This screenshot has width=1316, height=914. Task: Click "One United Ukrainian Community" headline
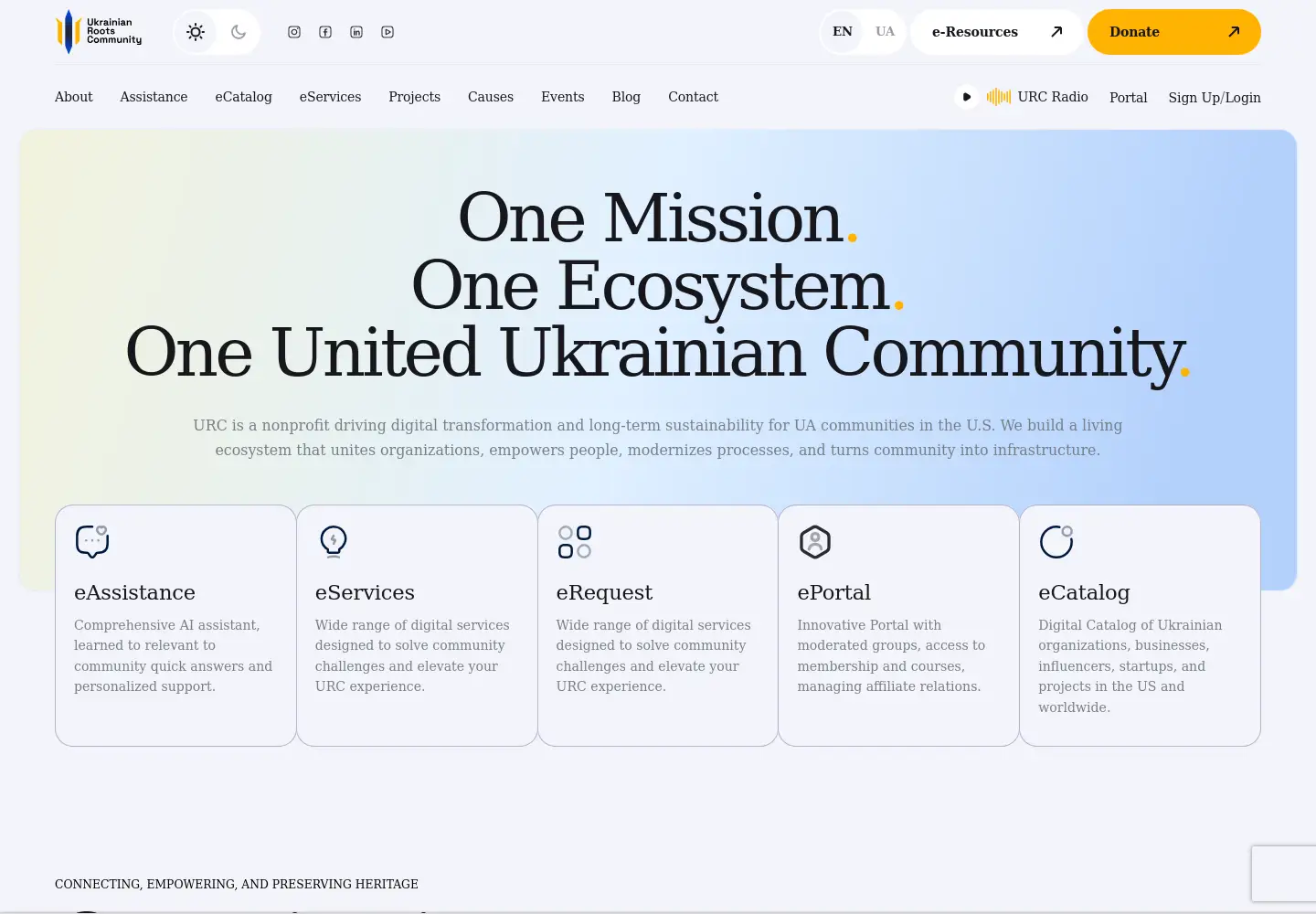coord(657,353)
